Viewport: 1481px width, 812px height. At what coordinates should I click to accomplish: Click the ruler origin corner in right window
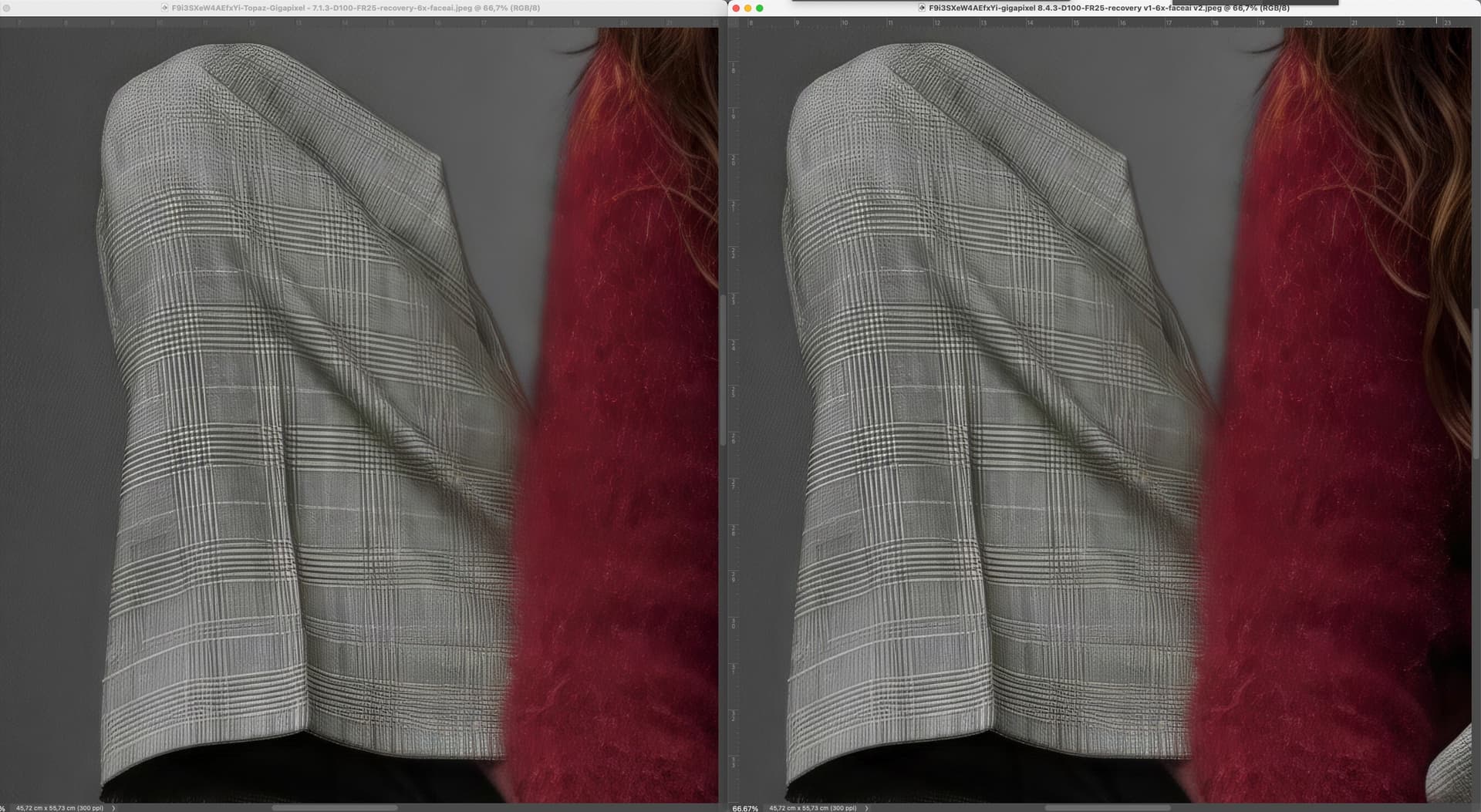pyautogui.click(x=733, y=23)
